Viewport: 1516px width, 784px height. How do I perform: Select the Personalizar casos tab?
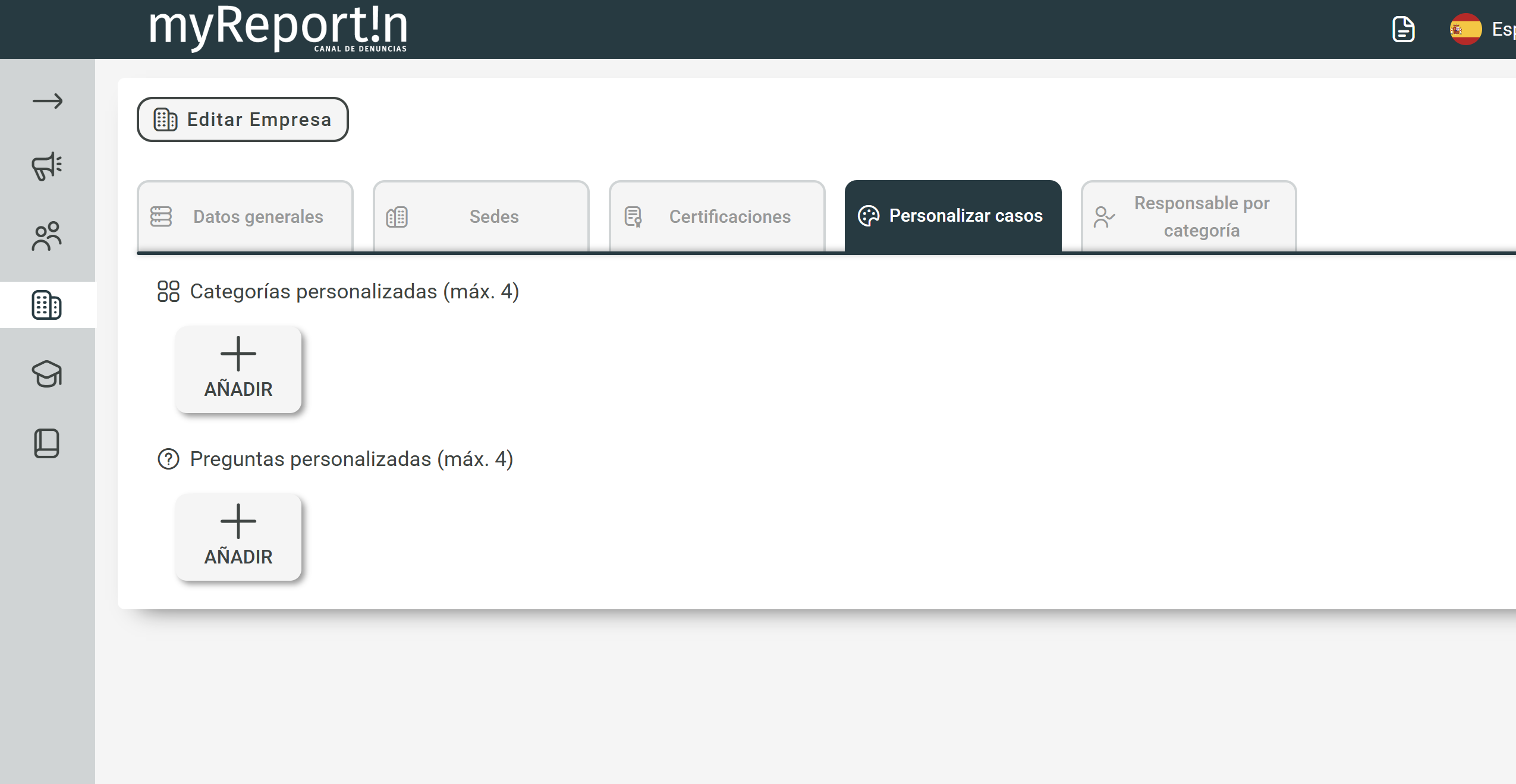[x=953, y=216]
